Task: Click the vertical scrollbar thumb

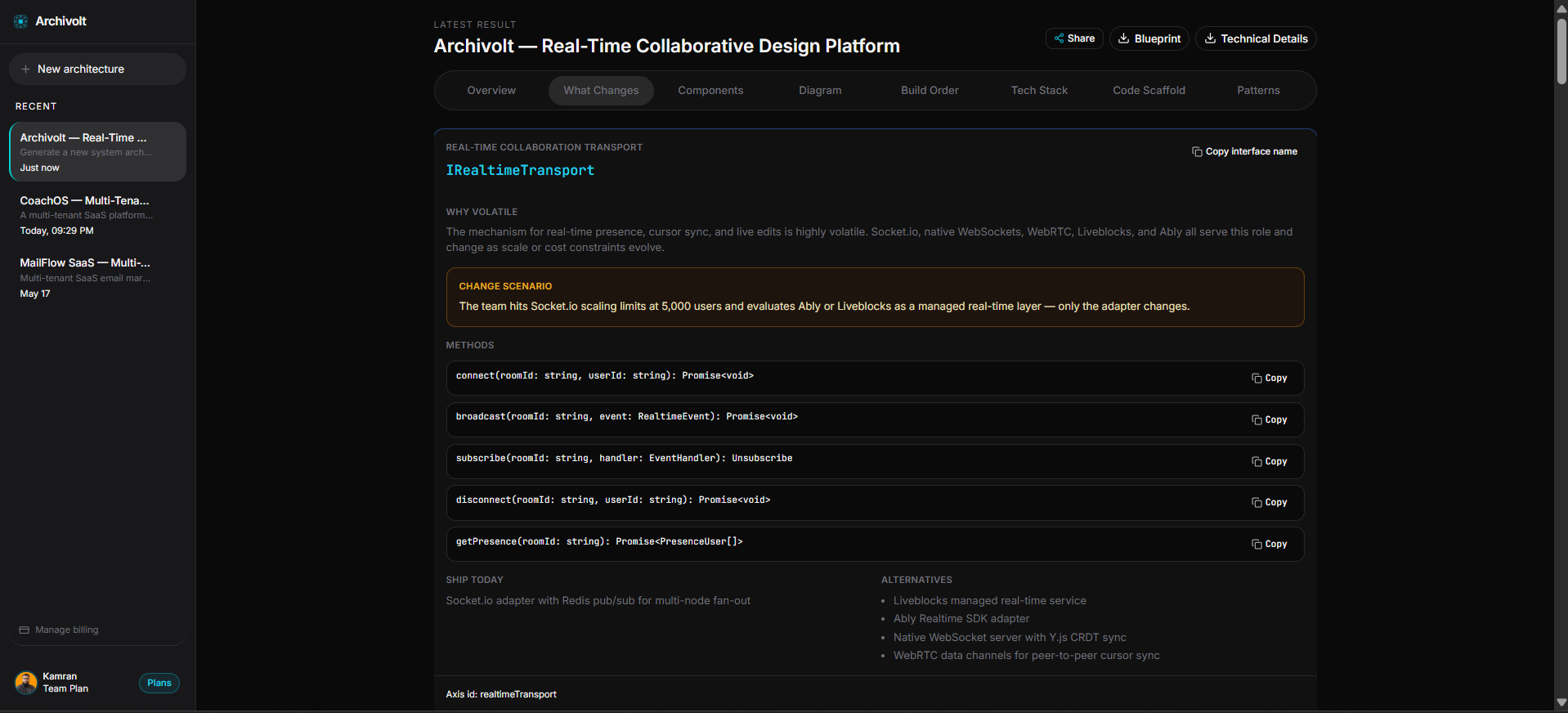Action: coord(1561,51)
